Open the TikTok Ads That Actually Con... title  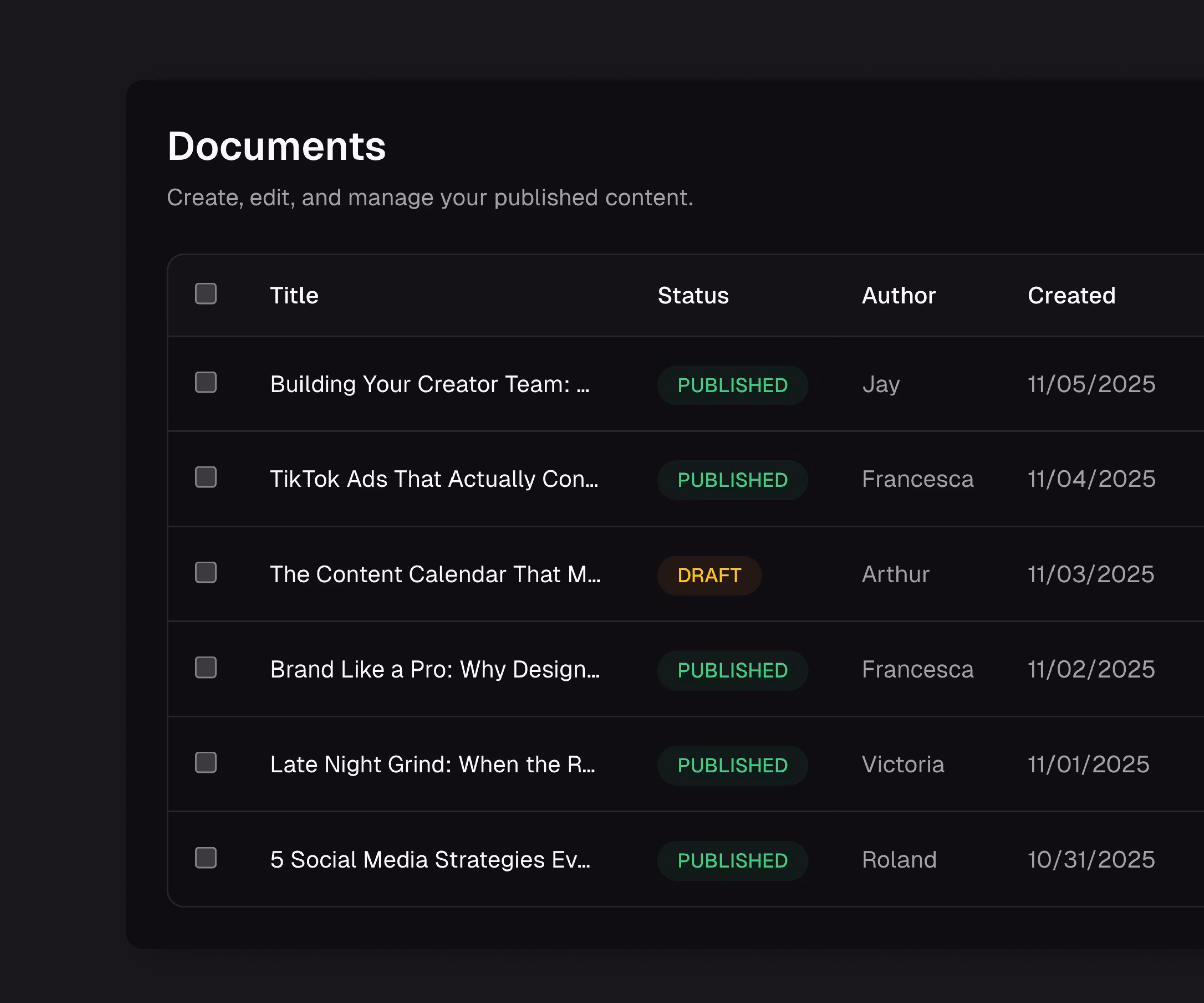[x=434, y=479]
